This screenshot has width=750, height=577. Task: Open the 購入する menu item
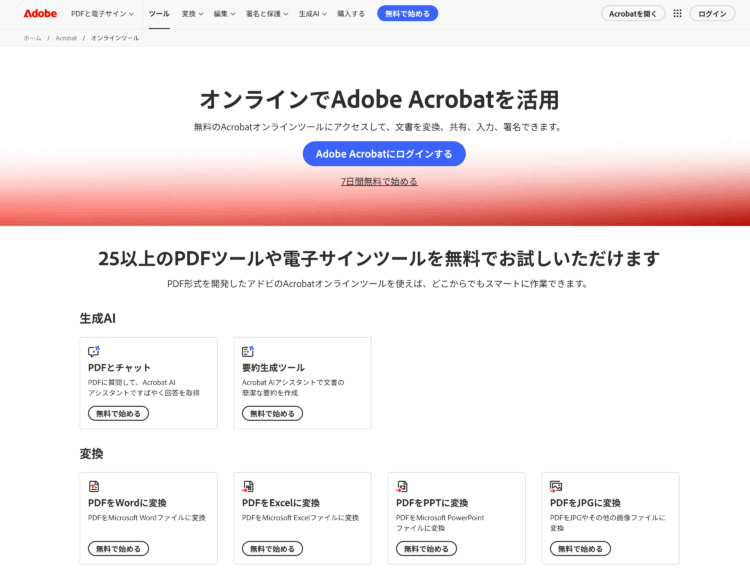(x=351, y=14)
